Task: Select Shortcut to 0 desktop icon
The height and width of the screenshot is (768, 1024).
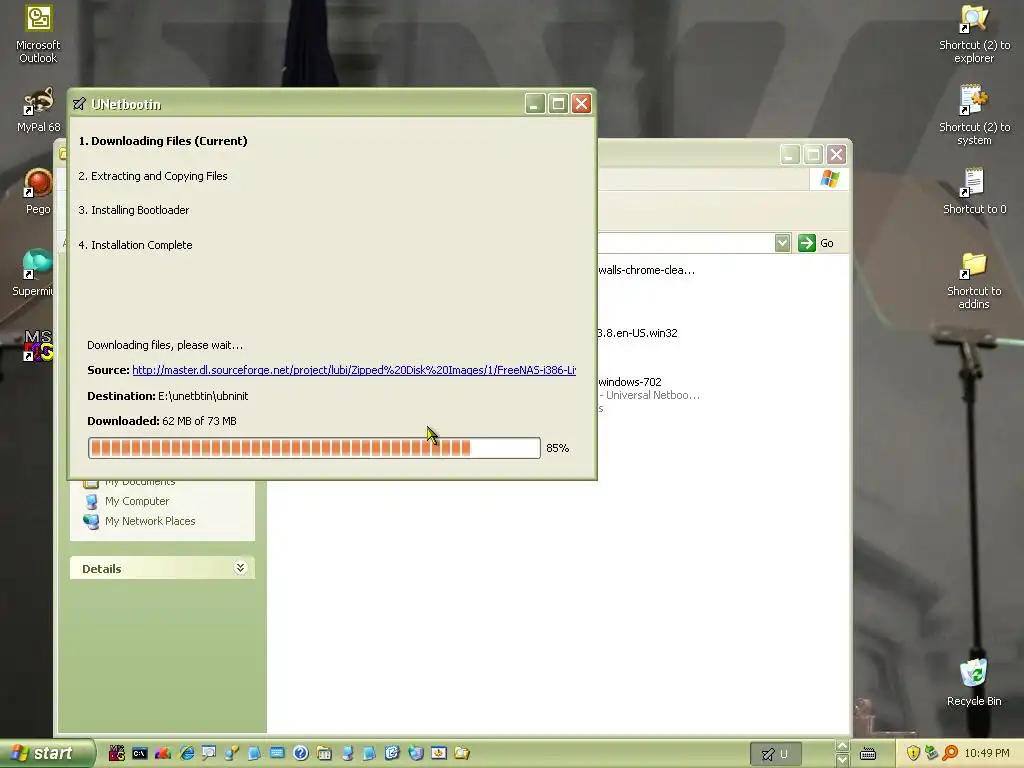Action: 974,191
